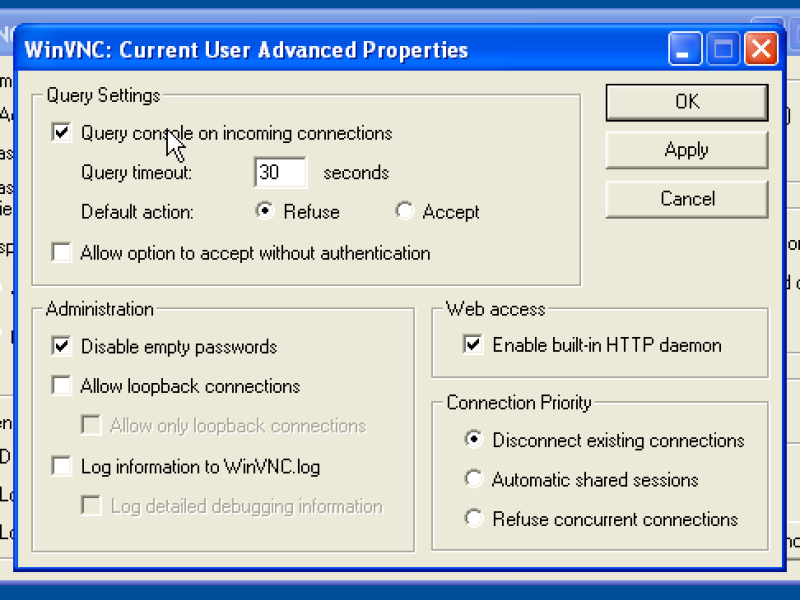Viewport: 800px width, 600px height.
Task: Enable accept without authentication option
Action: (61, 253)
